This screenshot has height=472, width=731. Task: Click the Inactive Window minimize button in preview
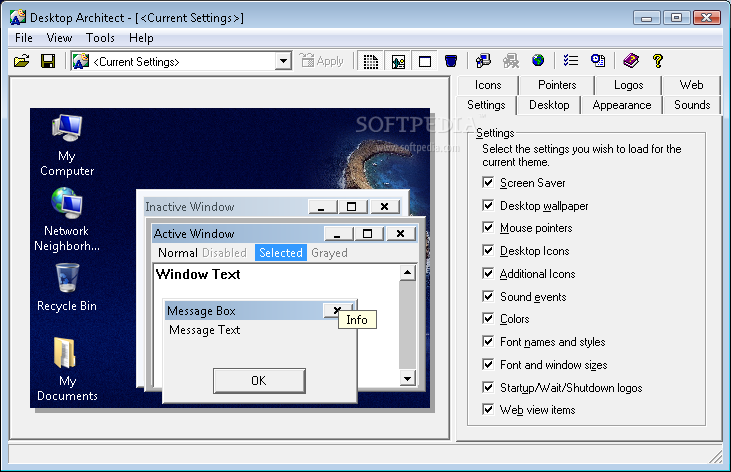[322, 206]
